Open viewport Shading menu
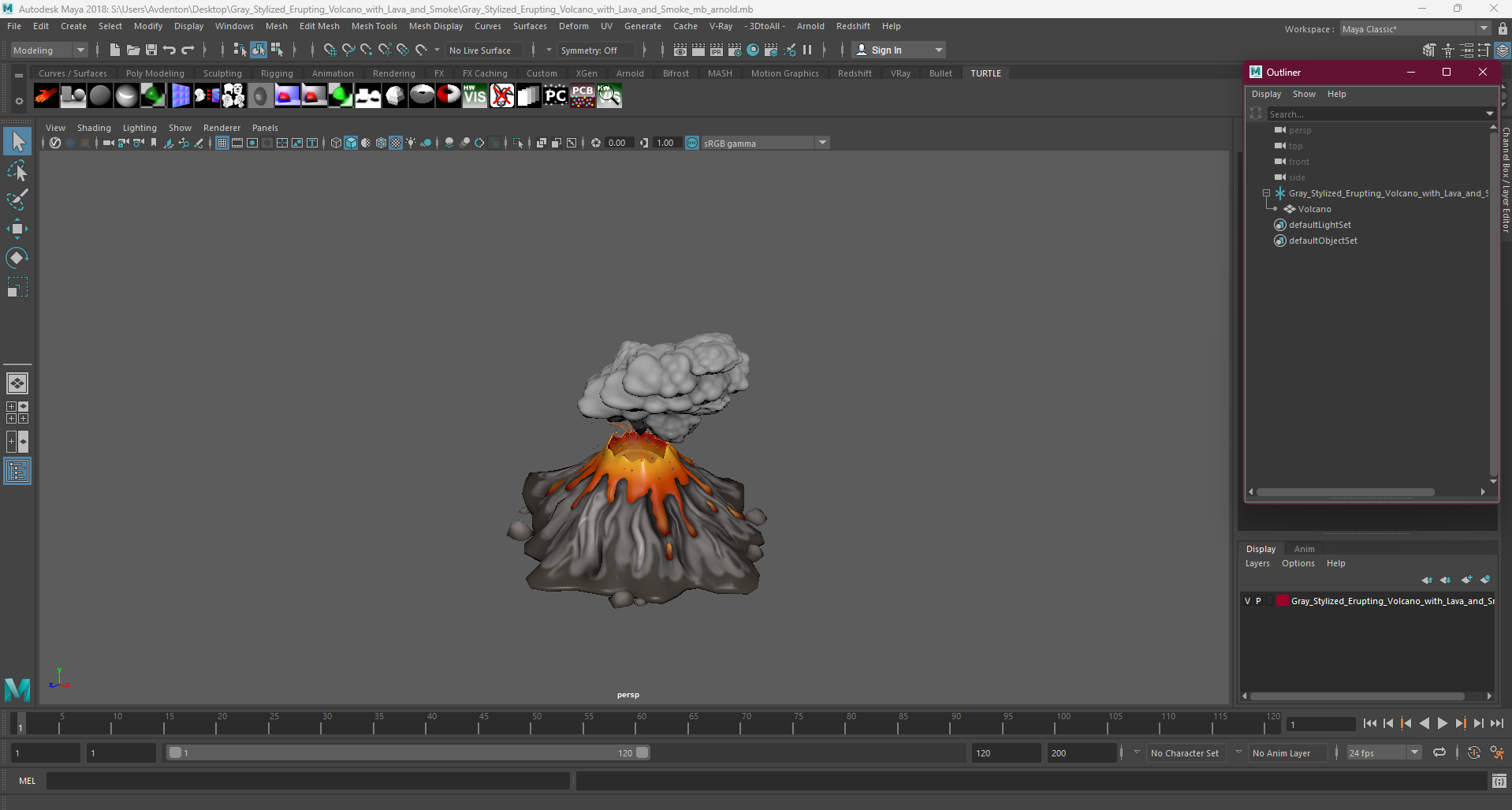This screenshot has height=810, width=1512. coord(94,128)
